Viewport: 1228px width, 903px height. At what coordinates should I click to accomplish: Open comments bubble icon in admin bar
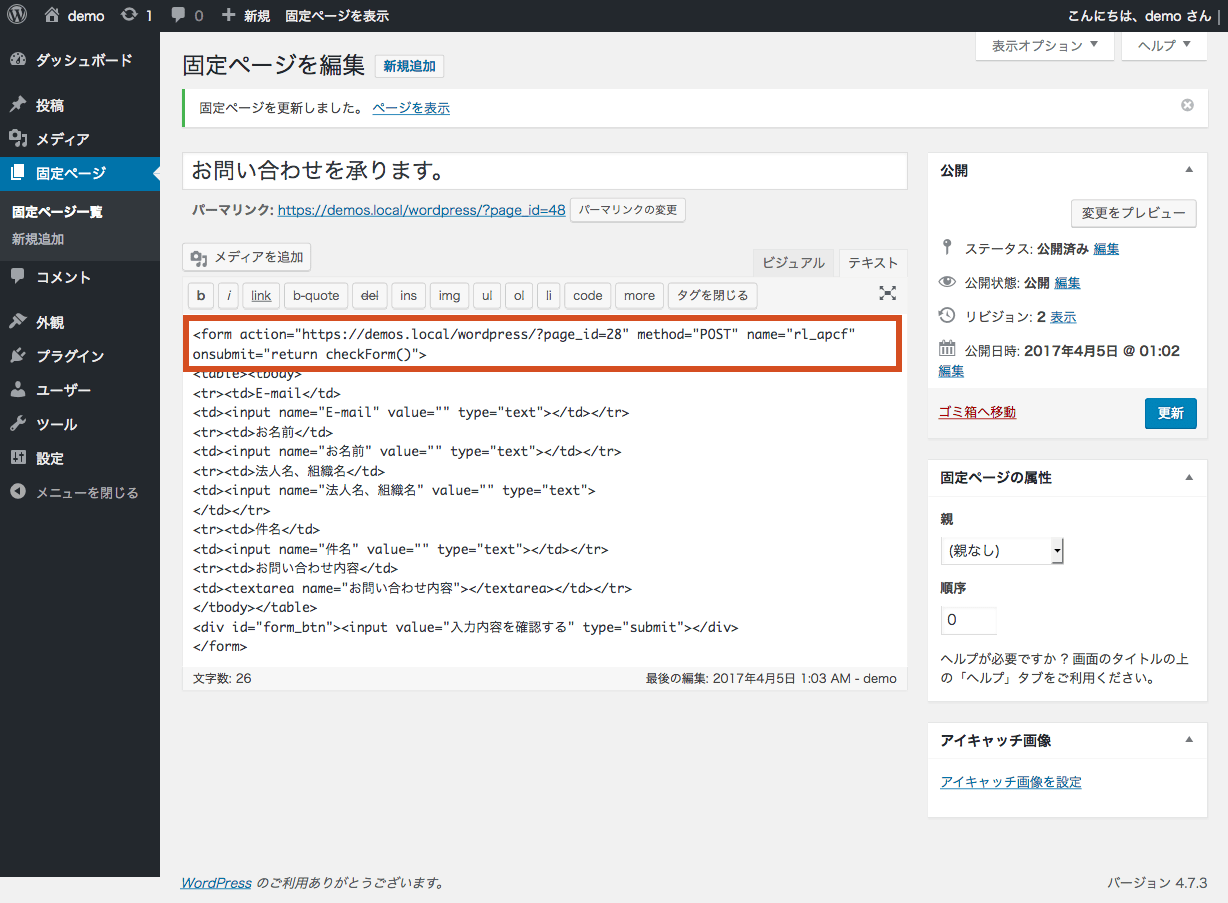pyautogui.click(x=187, y=15)
